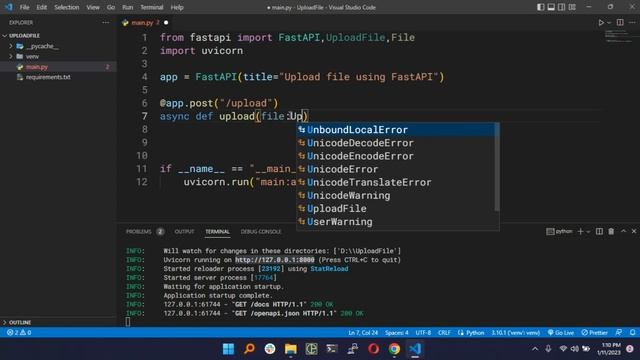Image resolution: width=640 pixels, height=360 pixels.
Task: Click the unsaved dot on main.py tab
Action: pyautogui.click(x=166, y=22)
